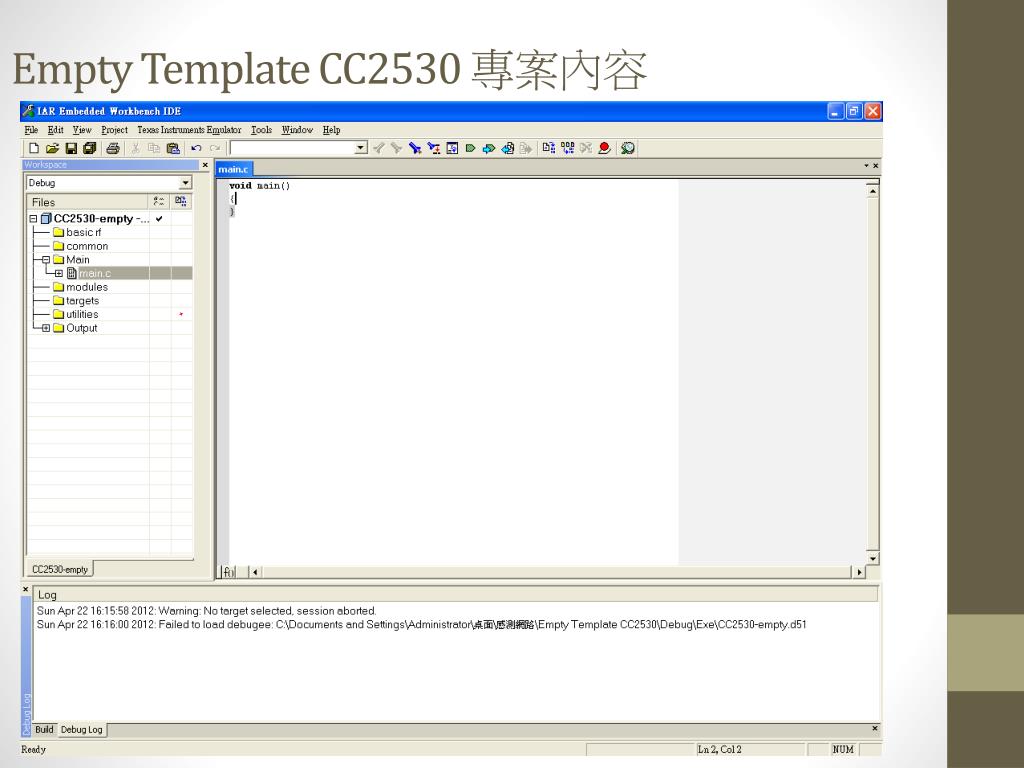
Task: Collapse the Main folder node
Action: tap(46, 260)
